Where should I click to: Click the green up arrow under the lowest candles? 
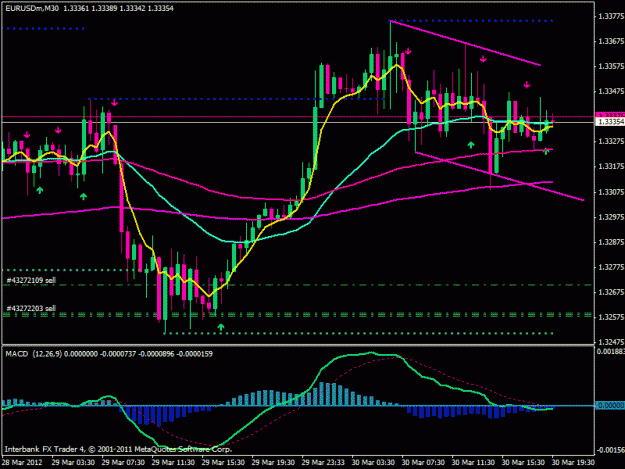pos(221,327)
